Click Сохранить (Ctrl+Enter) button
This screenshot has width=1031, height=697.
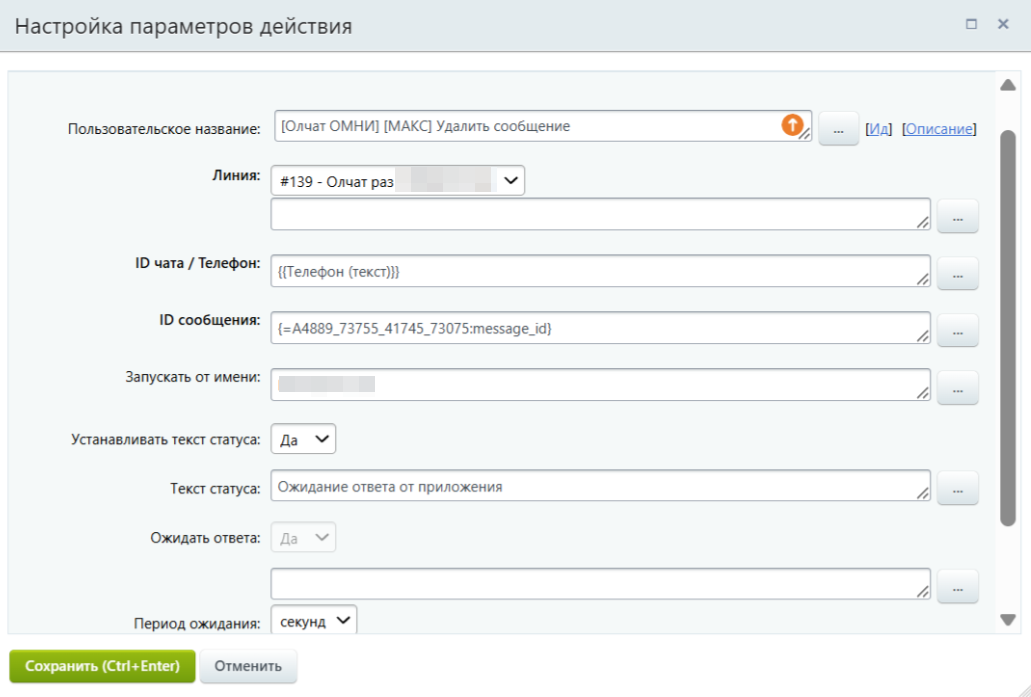click(x=103, y=666)
